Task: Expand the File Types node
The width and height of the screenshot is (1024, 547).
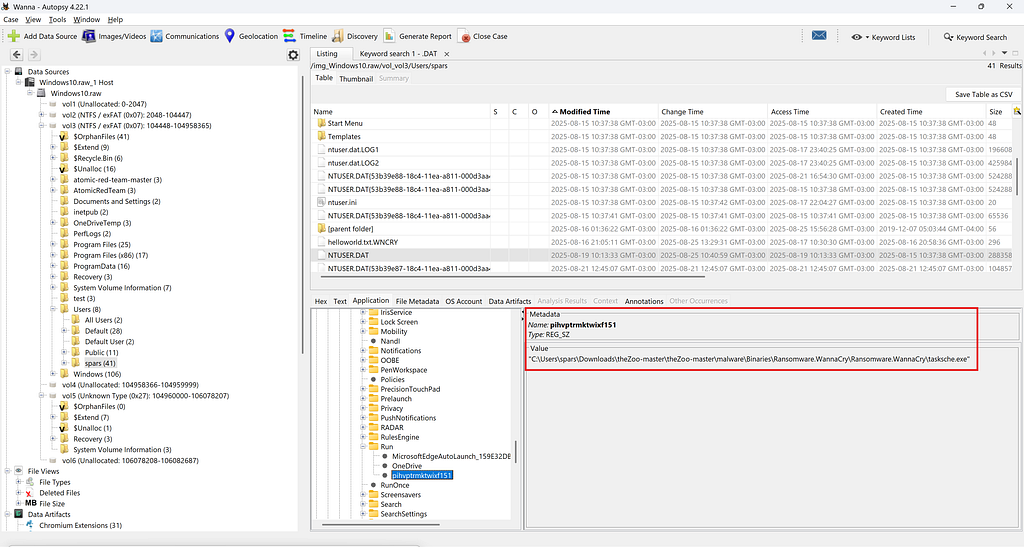Action: [19, 482]
